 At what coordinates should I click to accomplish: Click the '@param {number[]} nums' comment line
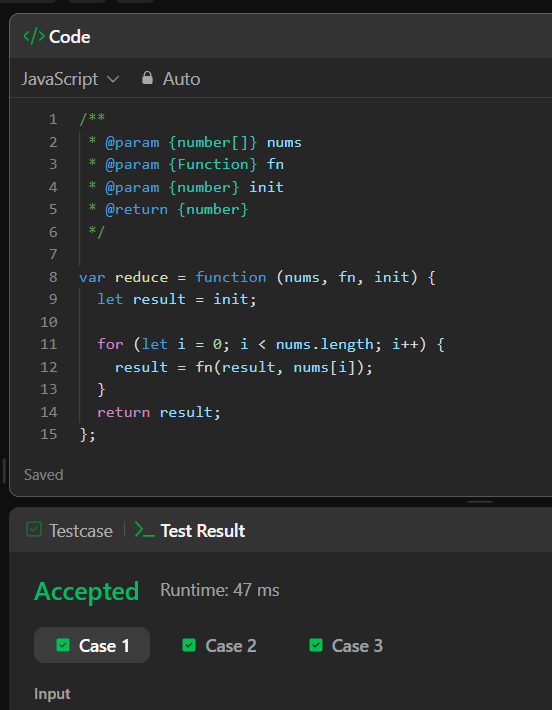click(195, 142)
